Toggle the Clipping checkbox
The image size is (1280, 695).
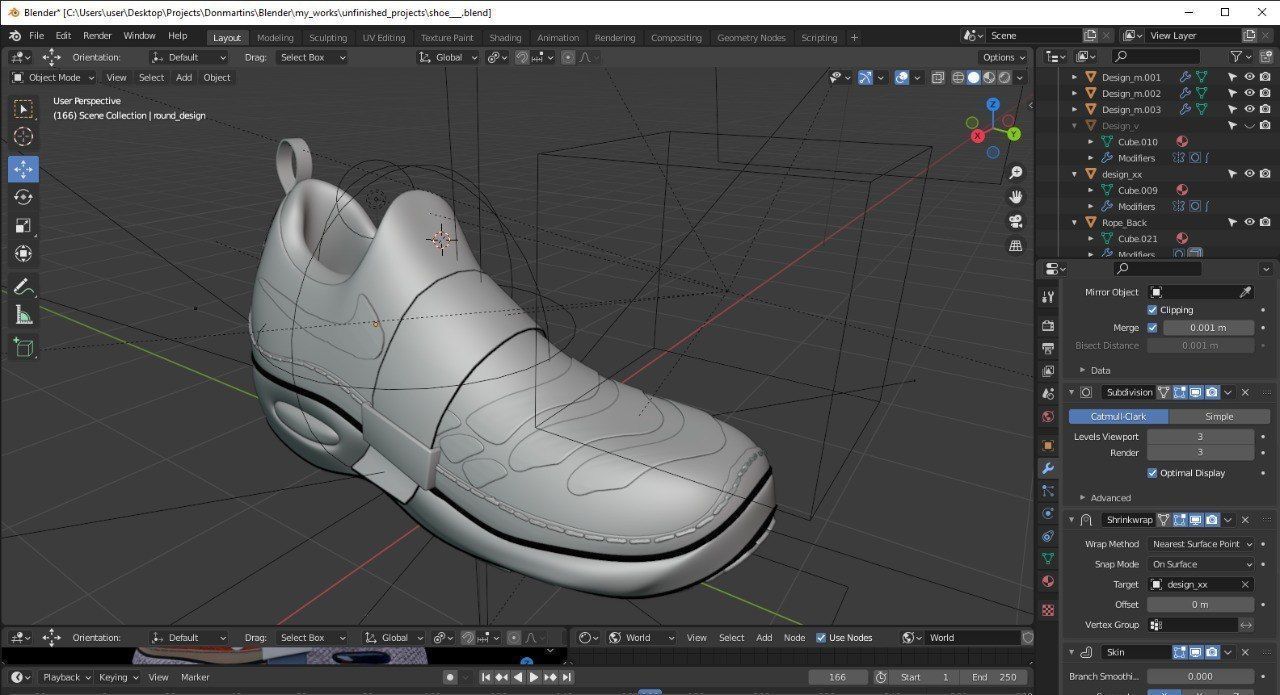point(1152,310)
